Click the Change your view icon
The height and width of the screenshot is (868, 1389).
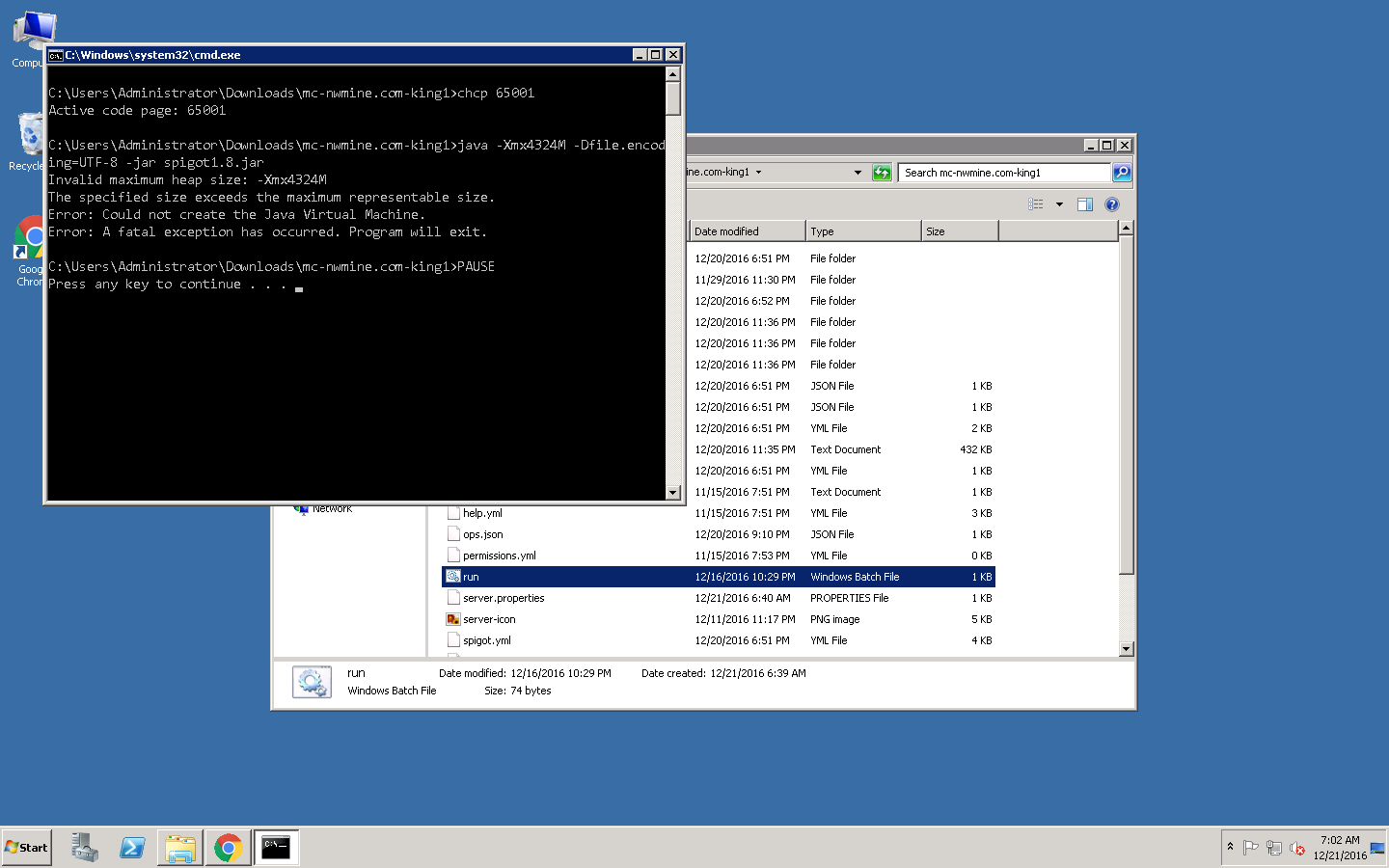pos(1036,204)
